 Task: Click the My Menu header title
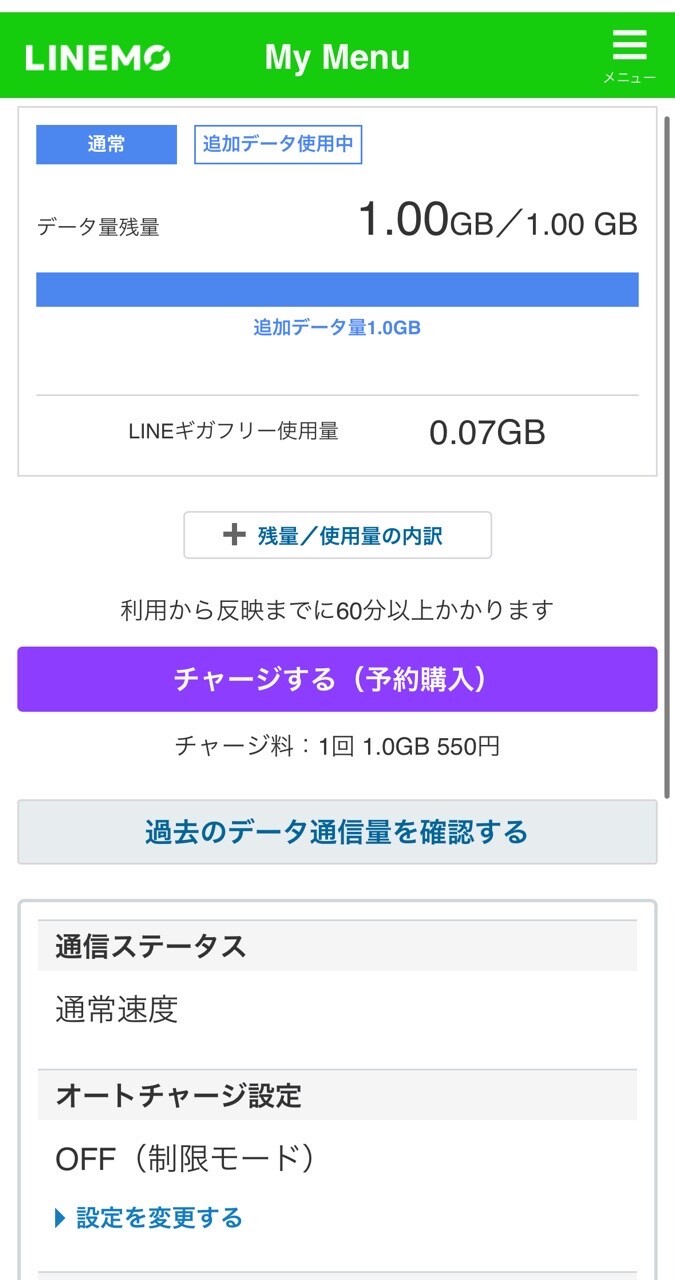click(x=337, y=57)
